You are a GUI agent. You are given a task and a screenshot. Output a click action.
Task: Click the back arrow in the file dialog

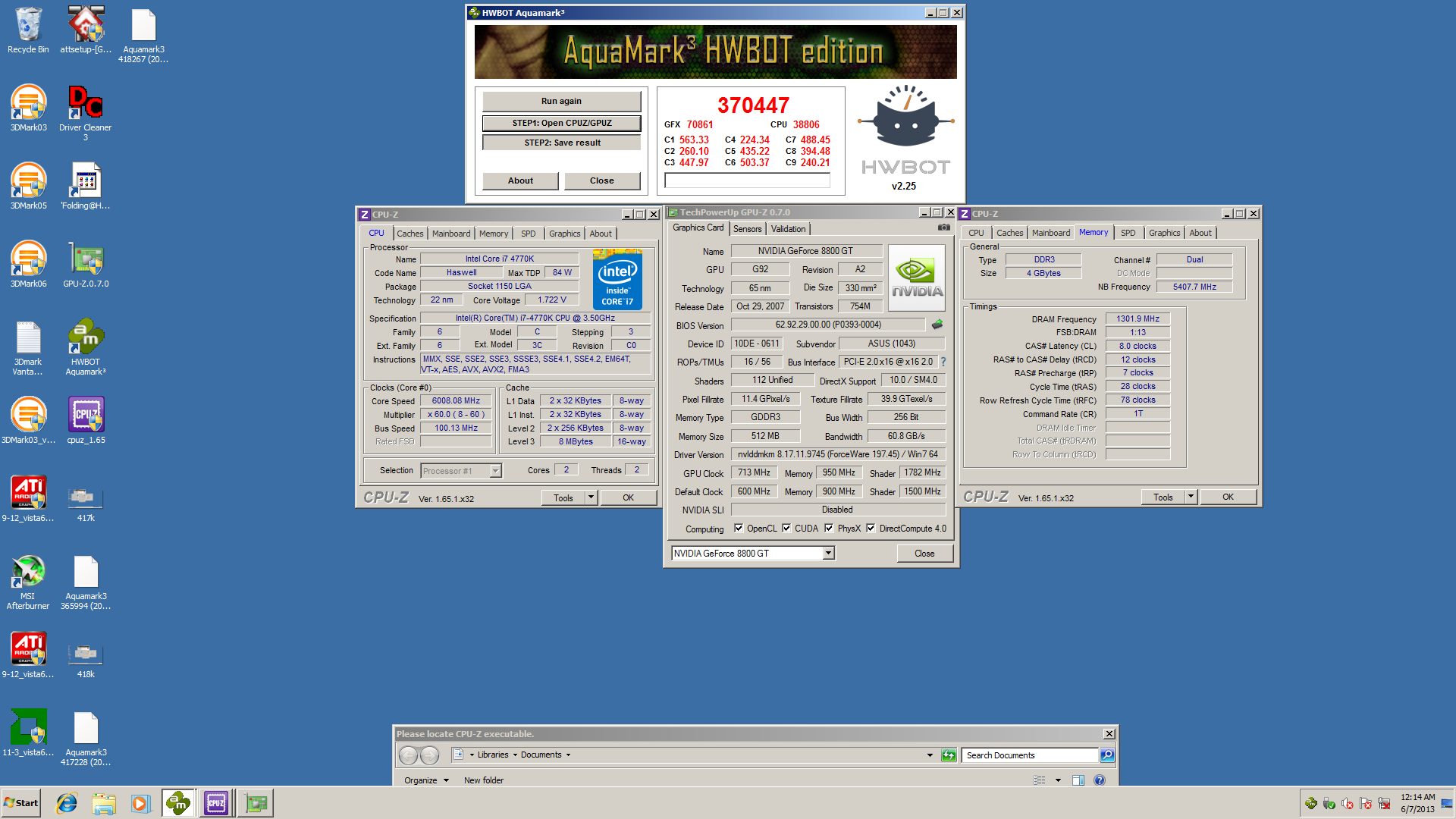(x=408, y=755)
